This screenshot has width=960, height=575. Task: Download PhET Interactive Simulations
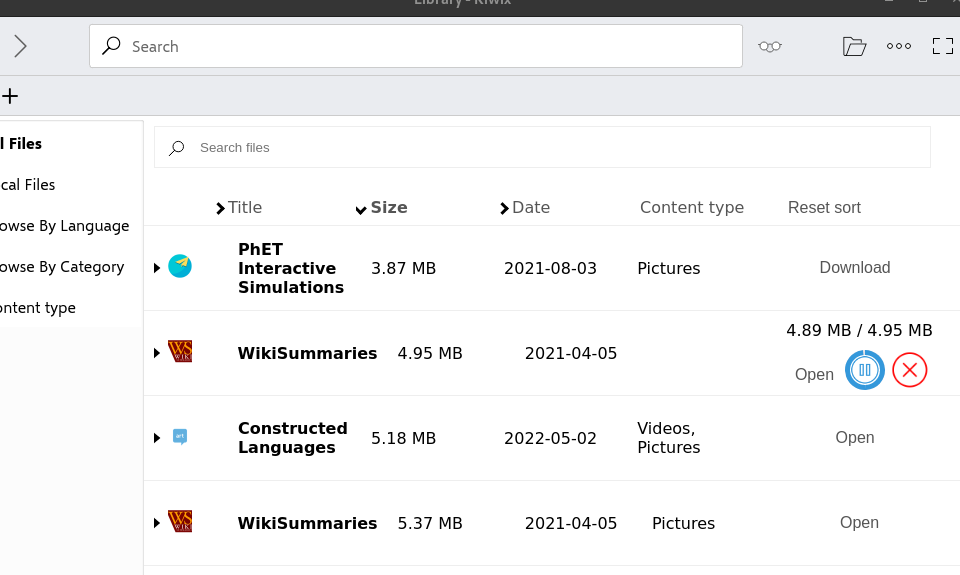pos(854,268)
